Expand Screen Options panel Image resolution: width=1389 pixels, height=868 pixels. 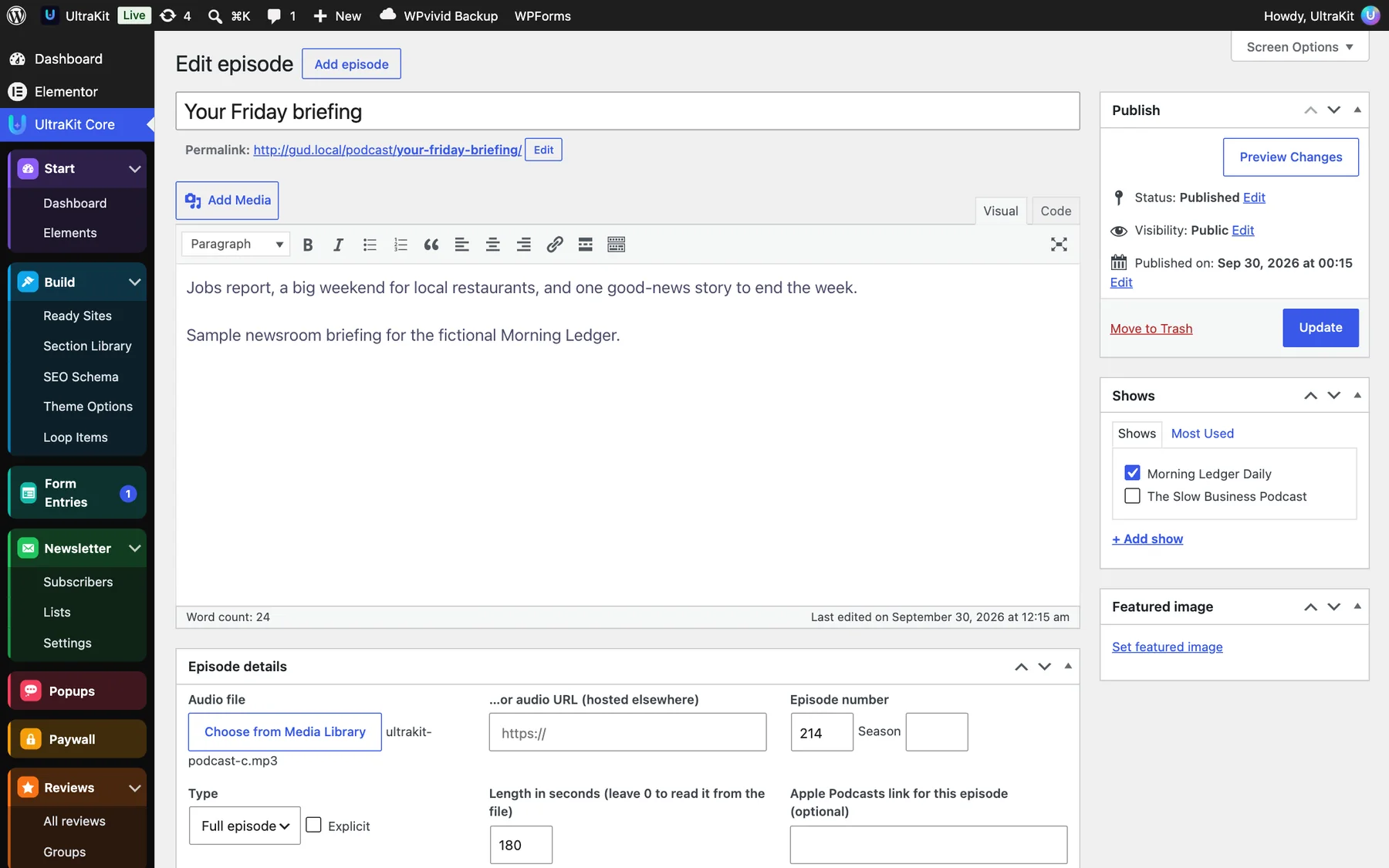pos(1300,47)
